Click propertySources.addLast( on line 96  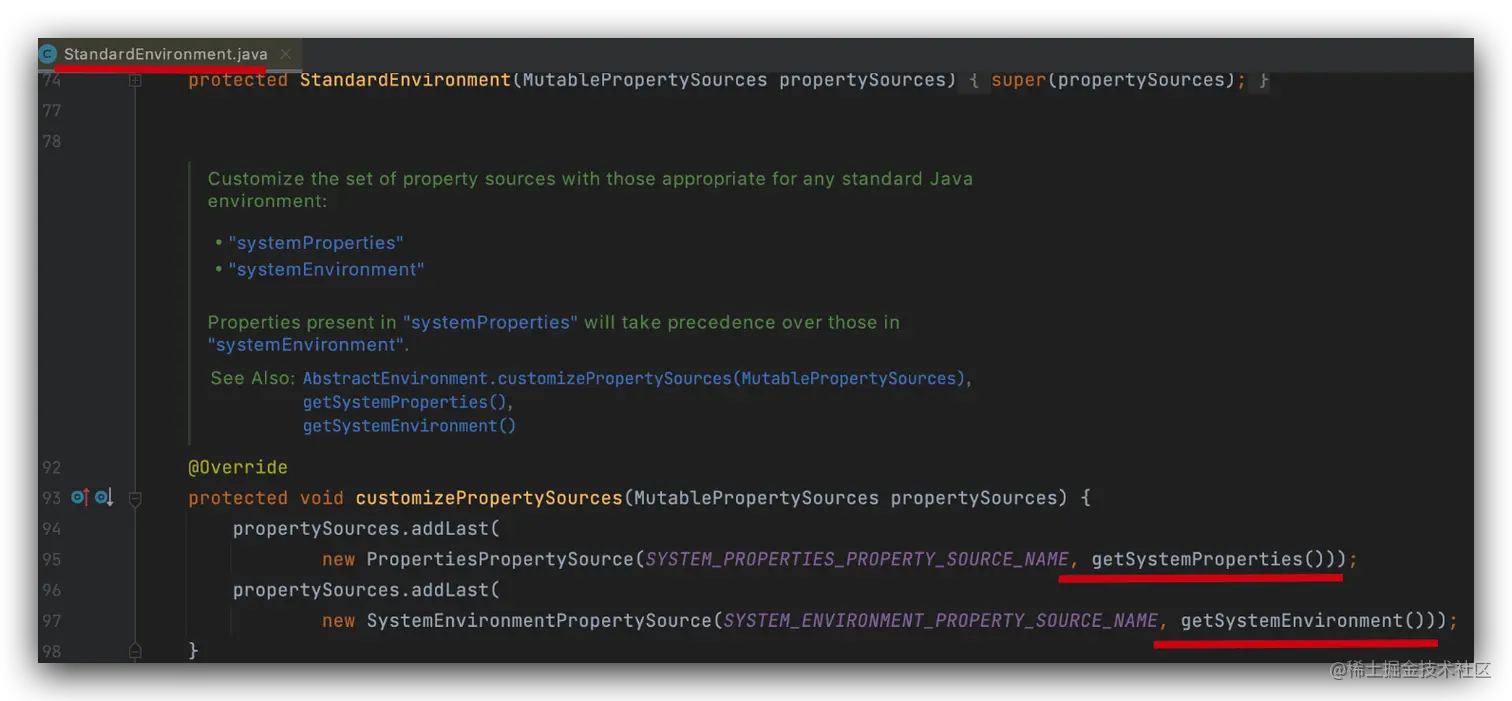[x=366, y=590]
